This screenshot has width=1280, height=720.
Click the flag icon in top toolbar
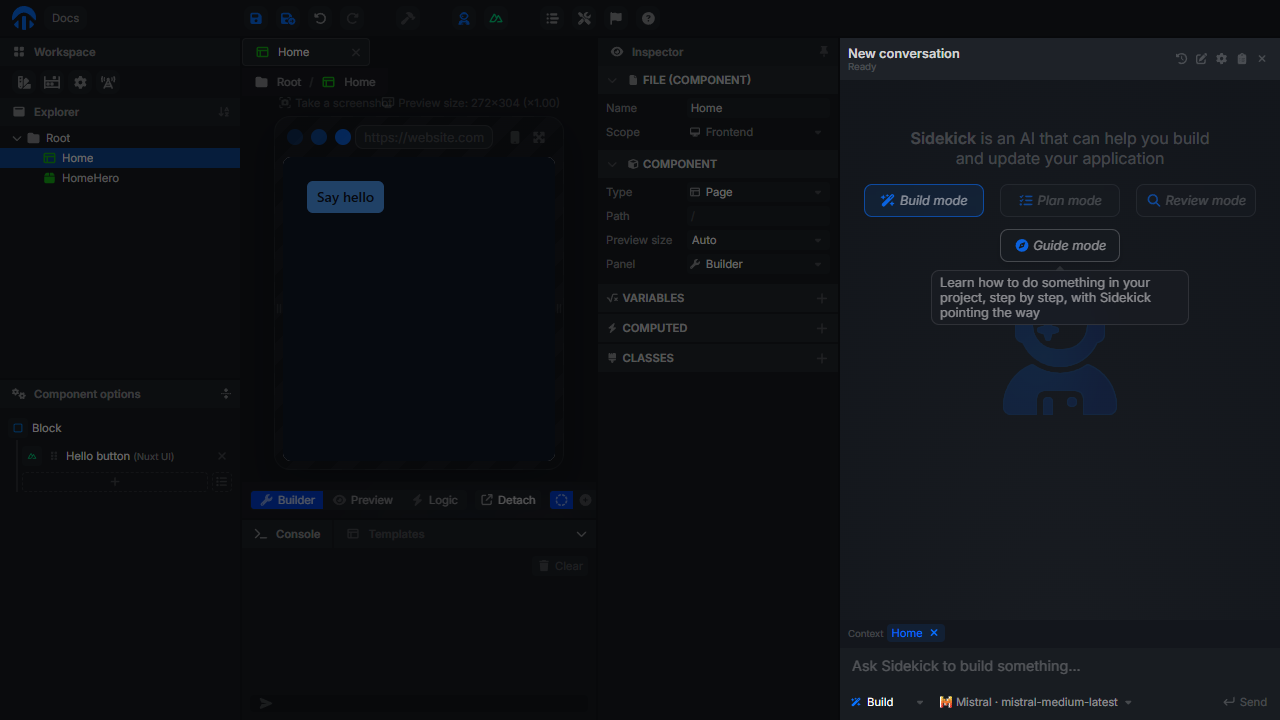click(x=616, y=18)
